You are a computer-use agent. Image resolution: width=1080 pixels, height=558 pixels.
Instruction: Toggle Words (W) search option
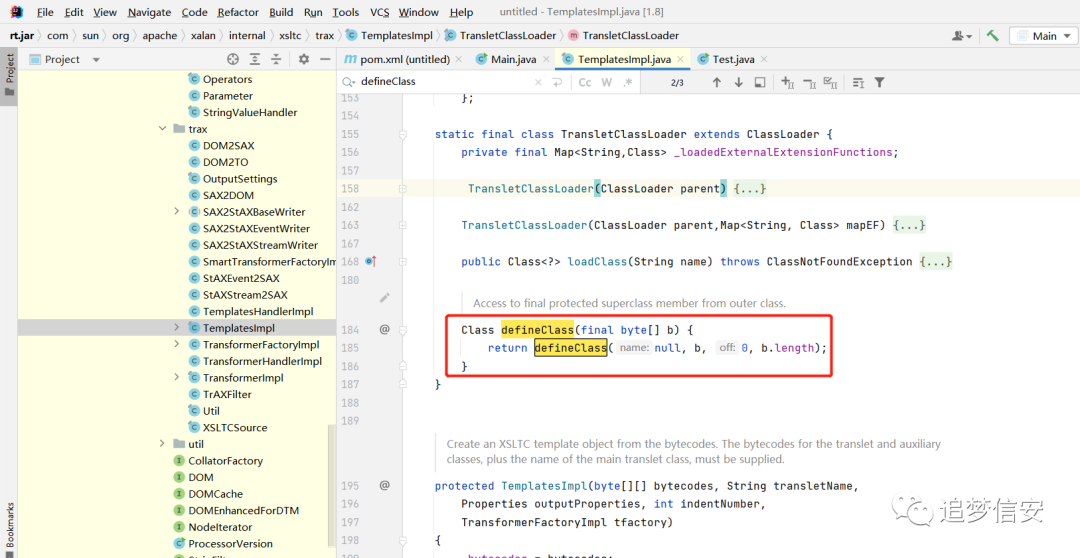click(x=606, y=82)
